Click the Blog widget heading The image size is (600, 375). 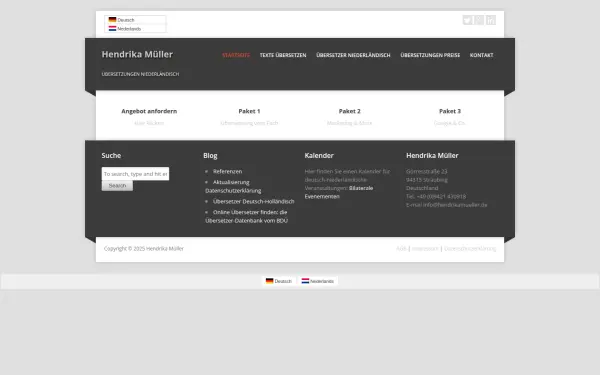210,156
